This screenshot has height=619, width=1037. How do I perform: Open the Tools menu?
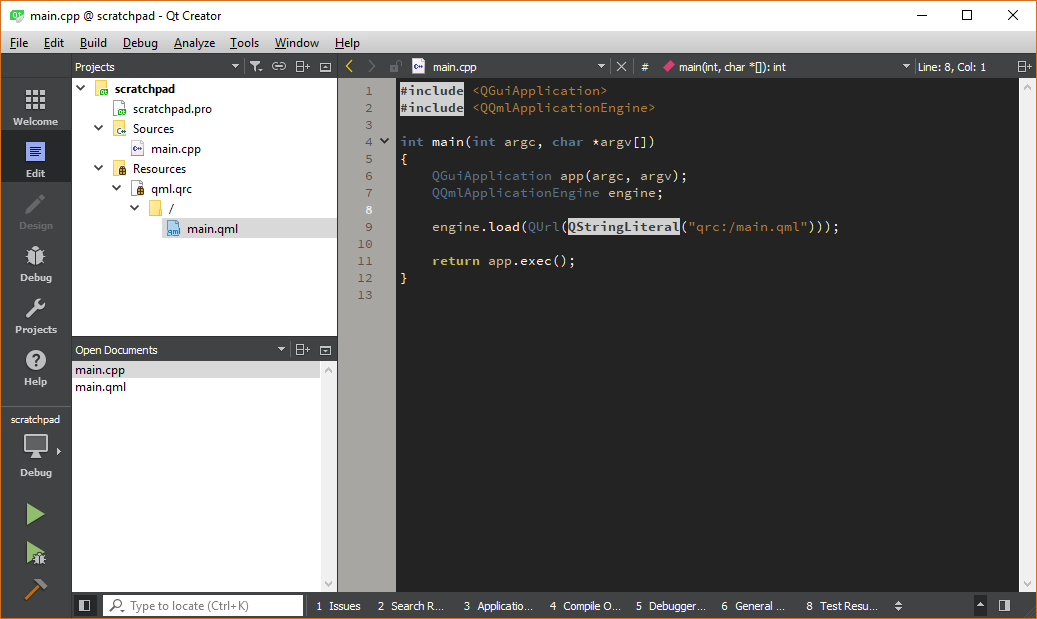[244, 43]
